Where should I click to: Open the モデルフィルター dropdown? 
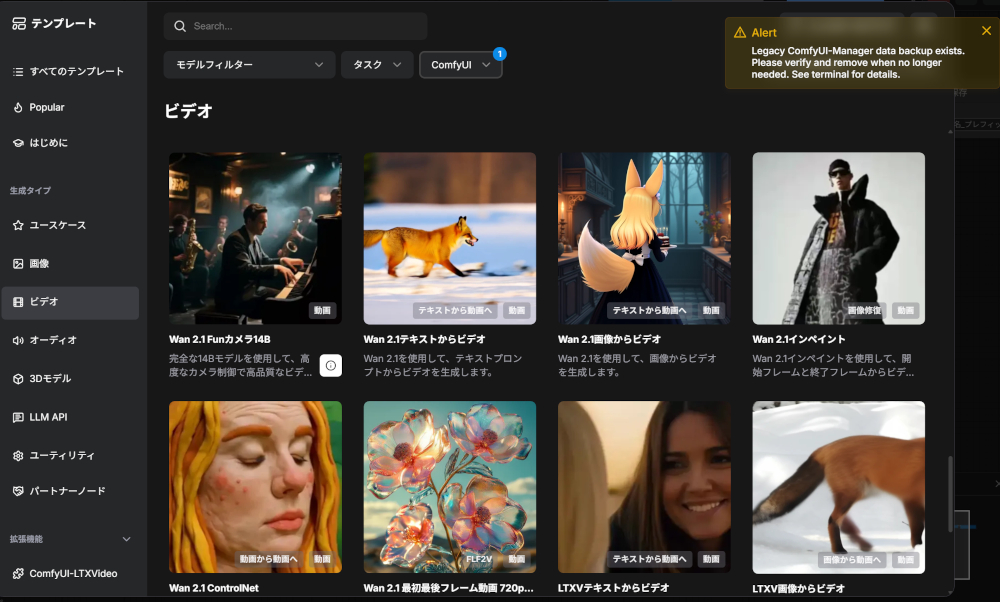[x=249, y=65]
